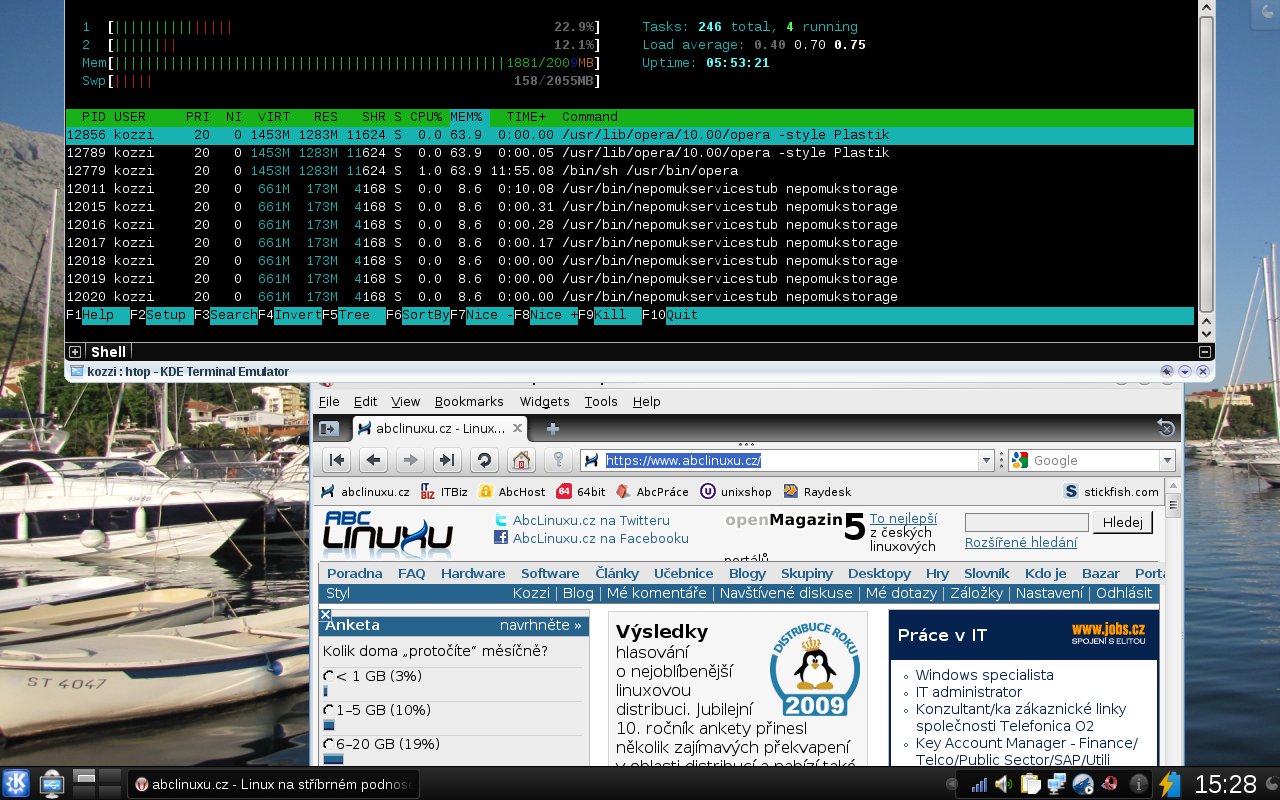Image resolution: width=1280 pixels, height=800 pixels.
Task: Select the '< 1 GB (3%)' poll option
Action: pos(329,677)
